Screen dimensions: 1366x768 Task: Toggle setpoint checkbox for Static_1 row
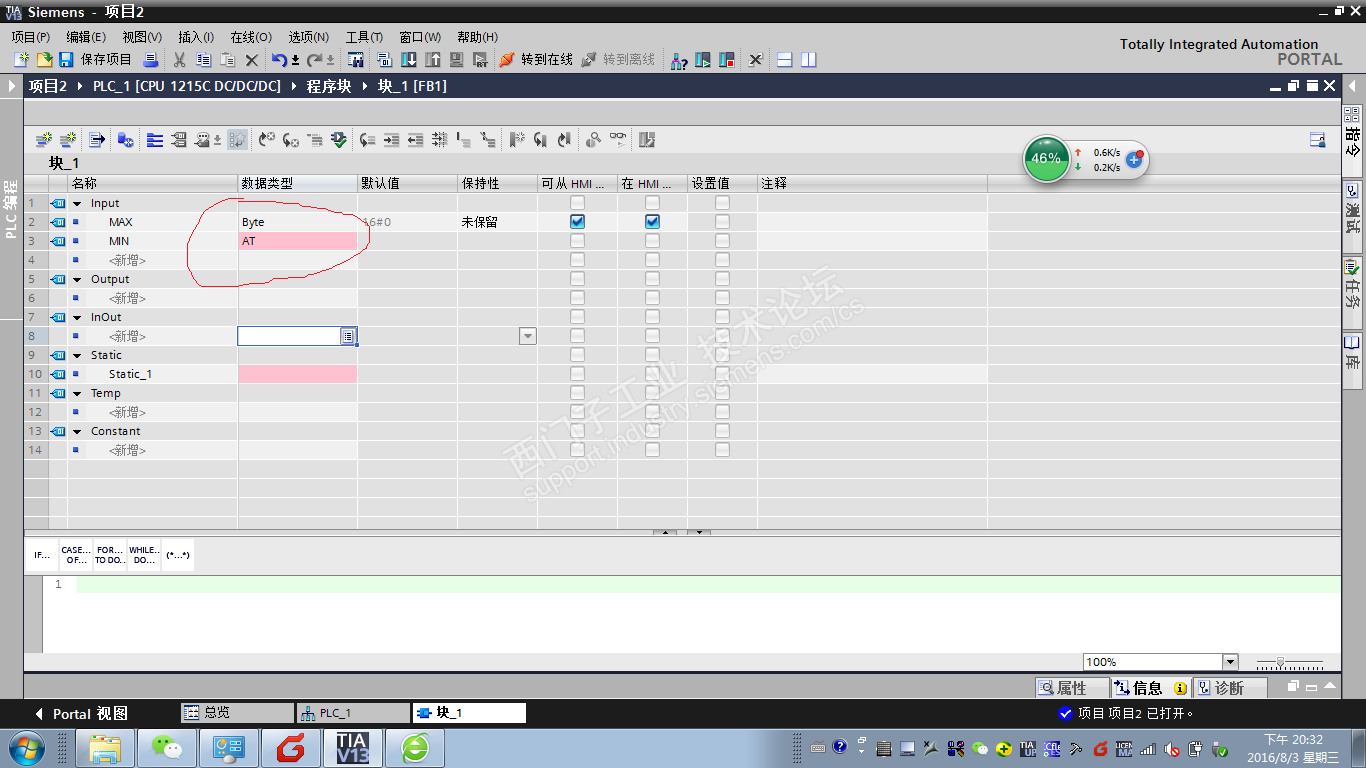(722, 374)
